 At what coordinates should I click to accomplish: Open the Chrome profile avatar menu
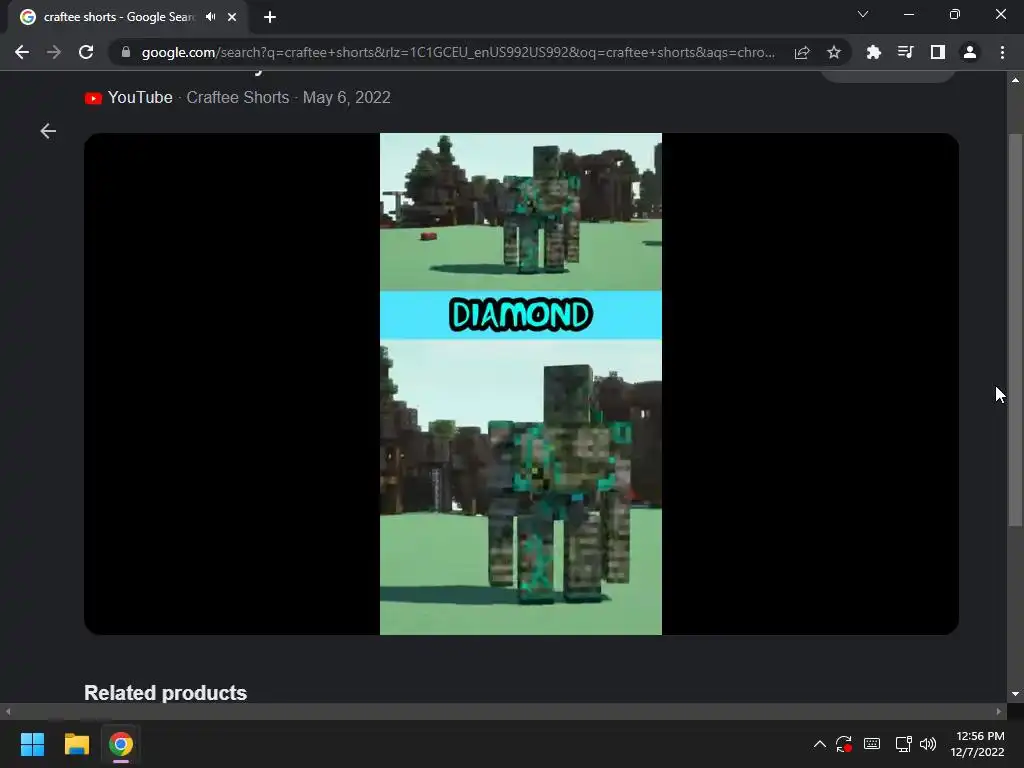click(x=970, y=52)
